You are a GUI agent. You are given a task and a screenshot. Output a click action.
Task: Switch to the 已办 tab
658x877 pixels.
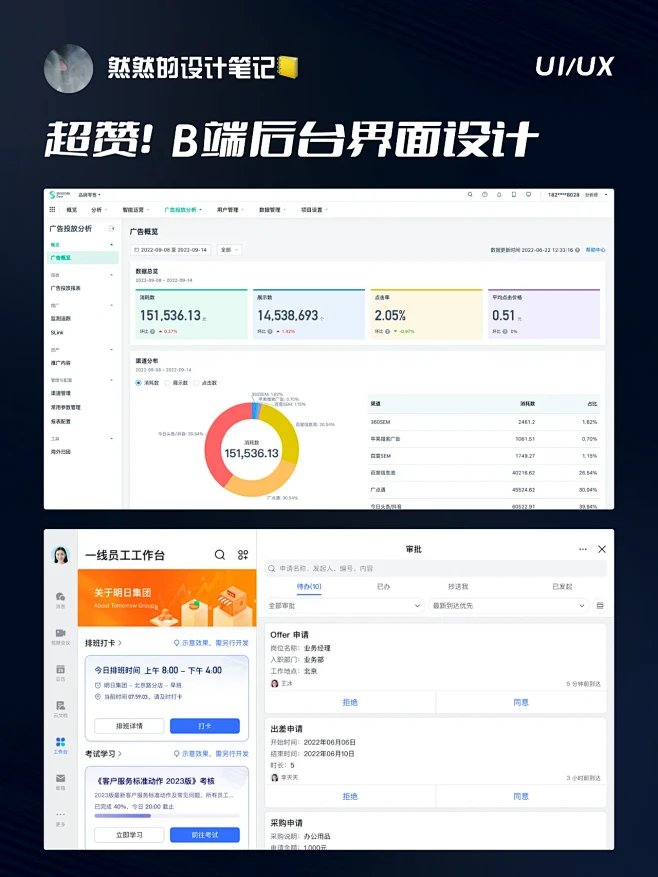[384, 586]
